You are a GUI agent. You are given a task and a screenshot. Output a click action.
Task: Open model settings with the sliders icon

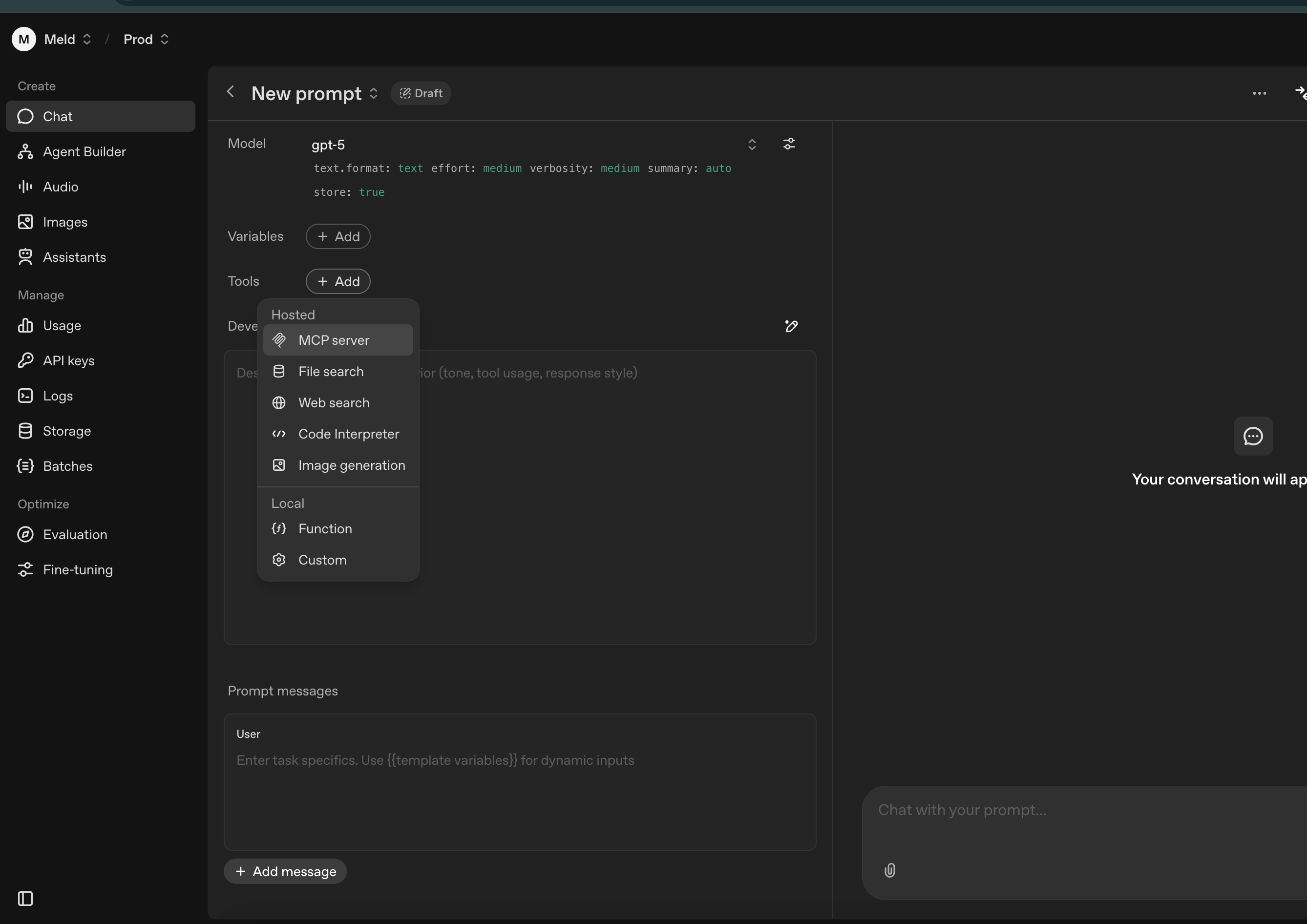tap(789, 144)
